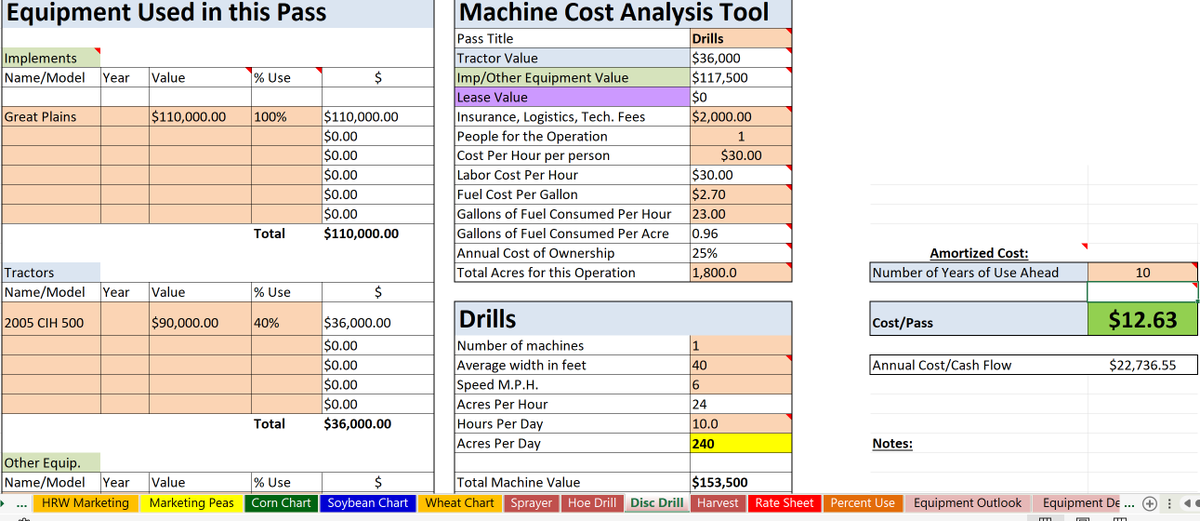Click the Tractor Value $36,000 cell
The image size is (1200, 521).
(740, 58)
